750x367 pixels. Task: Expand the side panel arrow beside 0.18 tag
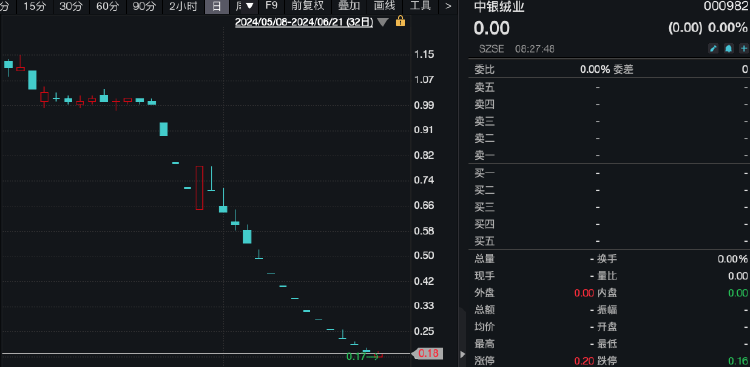click(x=463, y=354)
